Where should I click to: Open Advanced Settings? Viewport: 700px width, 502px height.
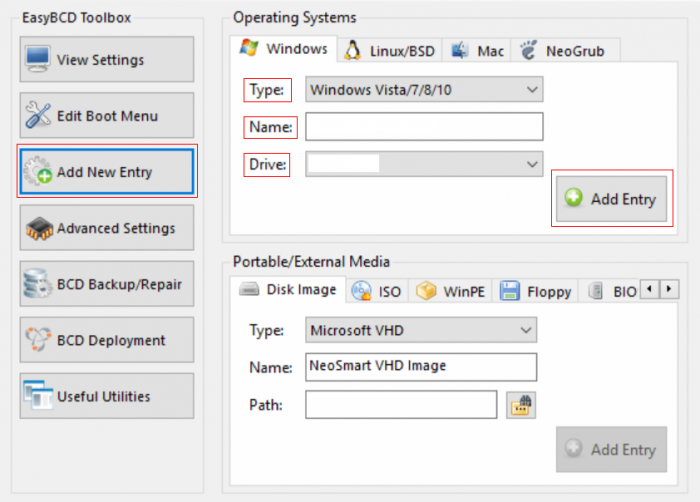(107, 228)
